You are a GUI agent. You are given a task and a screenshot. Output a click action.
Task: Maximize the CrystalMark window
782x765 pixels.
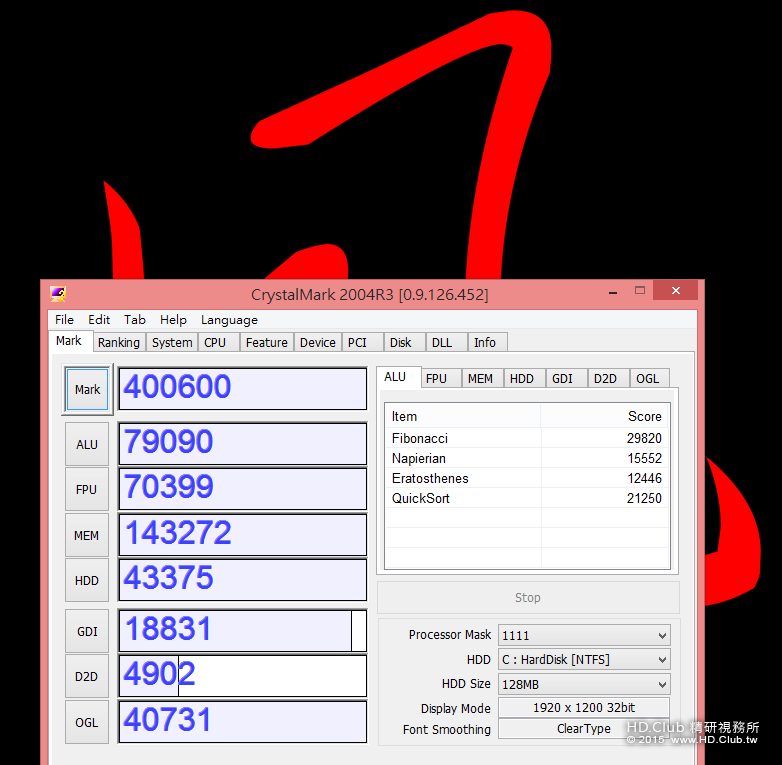(640, 290)
